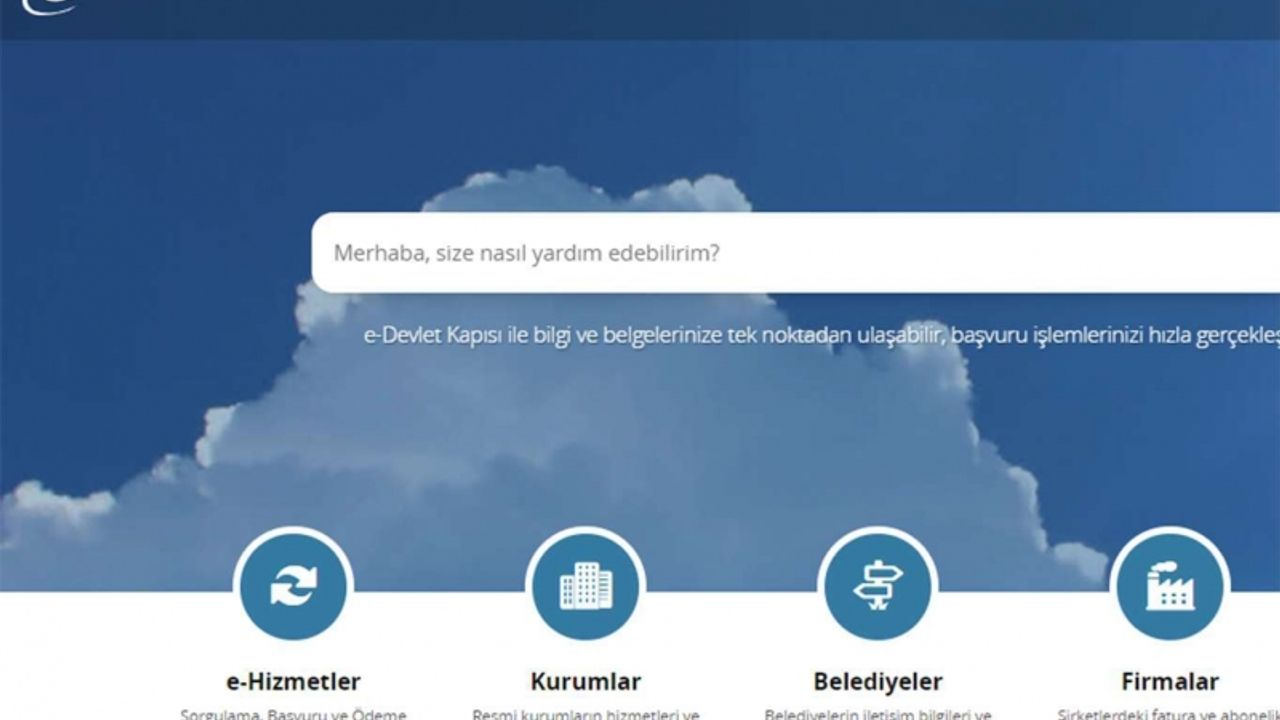1280x720 pixels.
Task: Click 'Belediyelerin iletişim bilgileri ve' description
Action: tap(877, 714)
